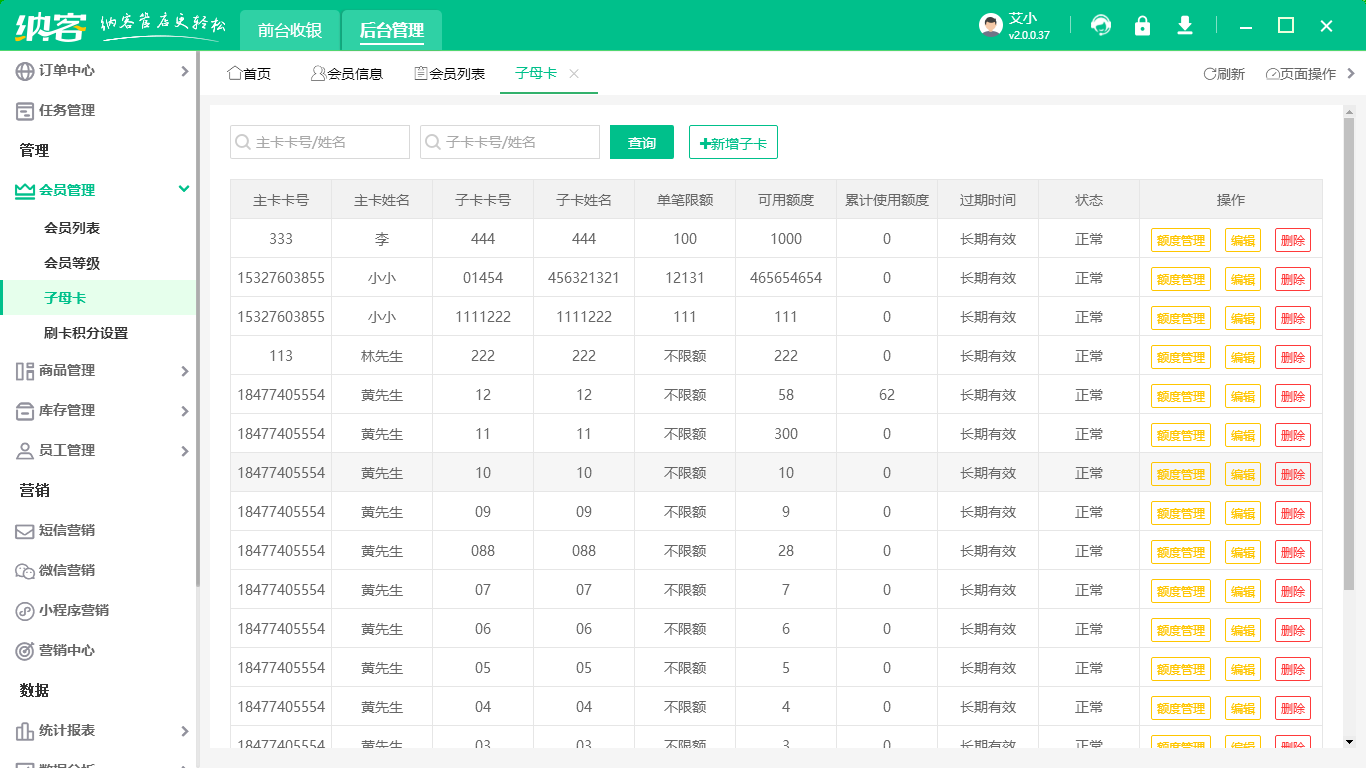Click the 会员管理 crown icon
This screenshot has width=1366, height=768.
point(25,190)
